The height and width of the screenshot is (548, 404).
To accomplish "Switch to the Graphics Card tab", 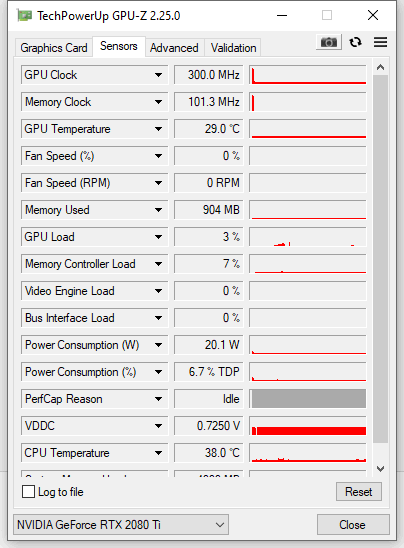I will coord(54,48).
